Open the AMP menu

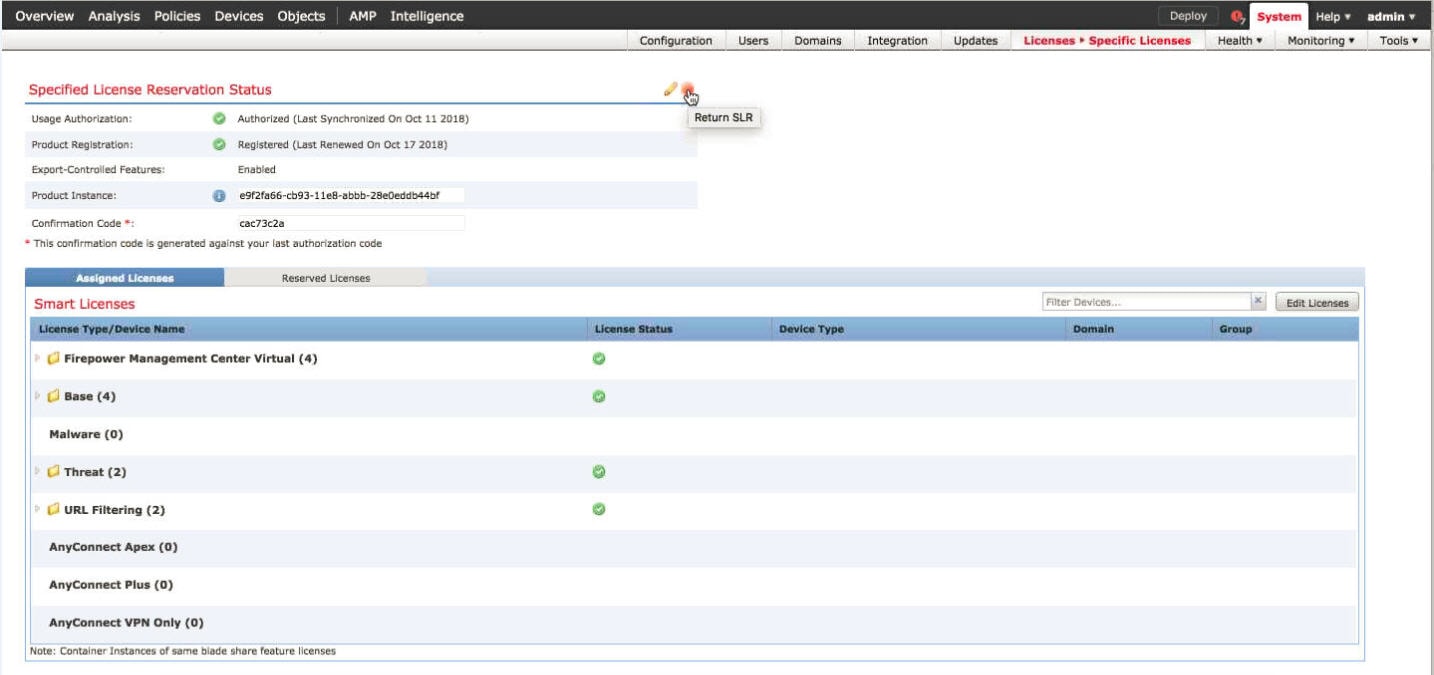365,17
